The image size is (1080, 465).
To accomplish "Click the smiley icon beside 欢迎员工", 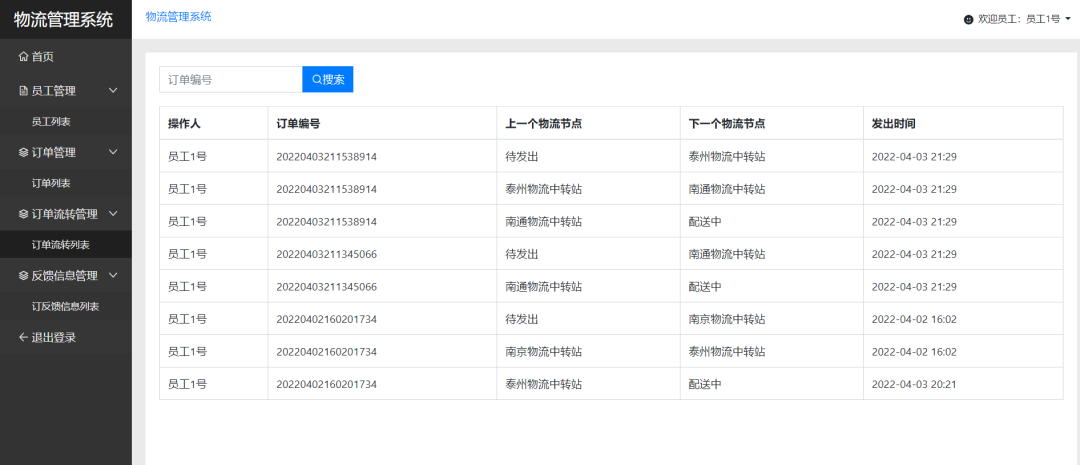I will 968,20.
